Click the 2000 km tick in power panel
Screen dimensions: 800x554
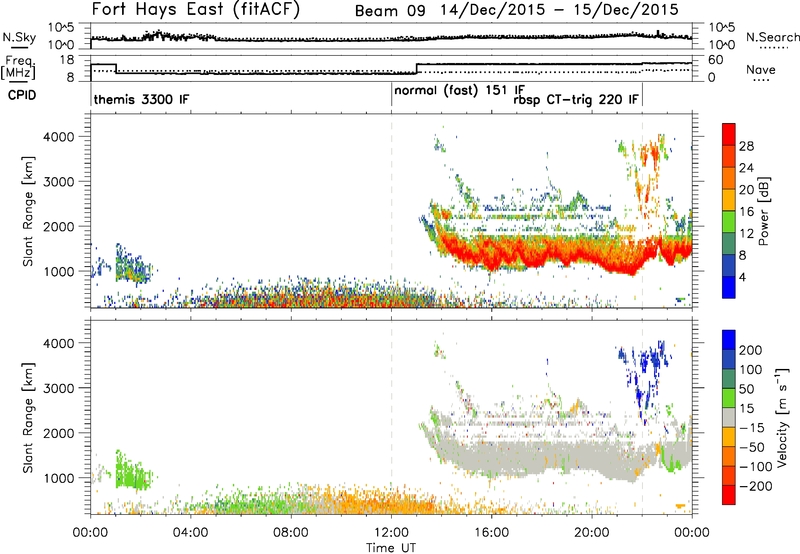point(60,226)
